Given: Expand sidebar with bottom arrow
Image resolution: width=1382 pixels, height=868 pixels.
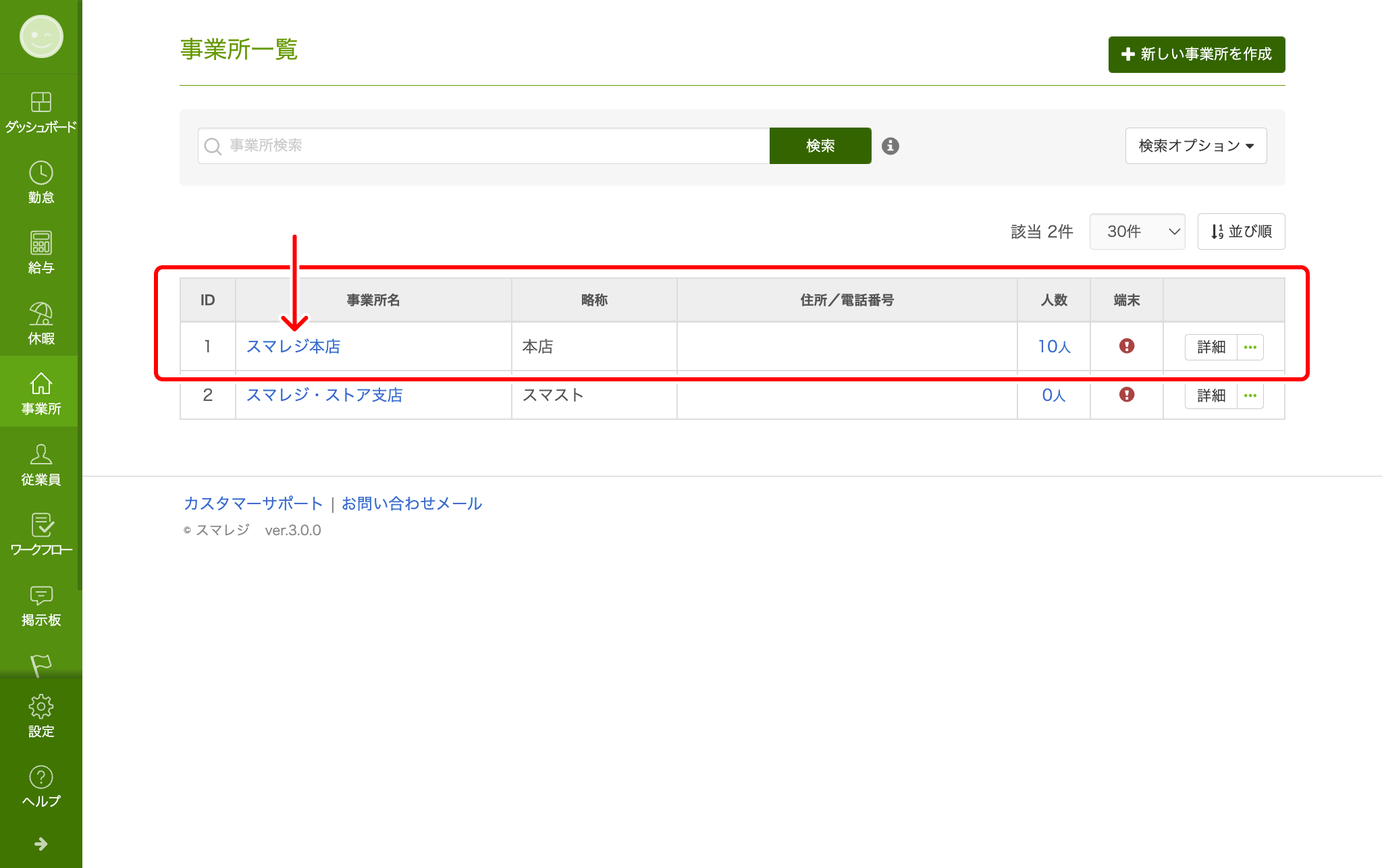Looking at the screenshot, I should tap(41, 844).
